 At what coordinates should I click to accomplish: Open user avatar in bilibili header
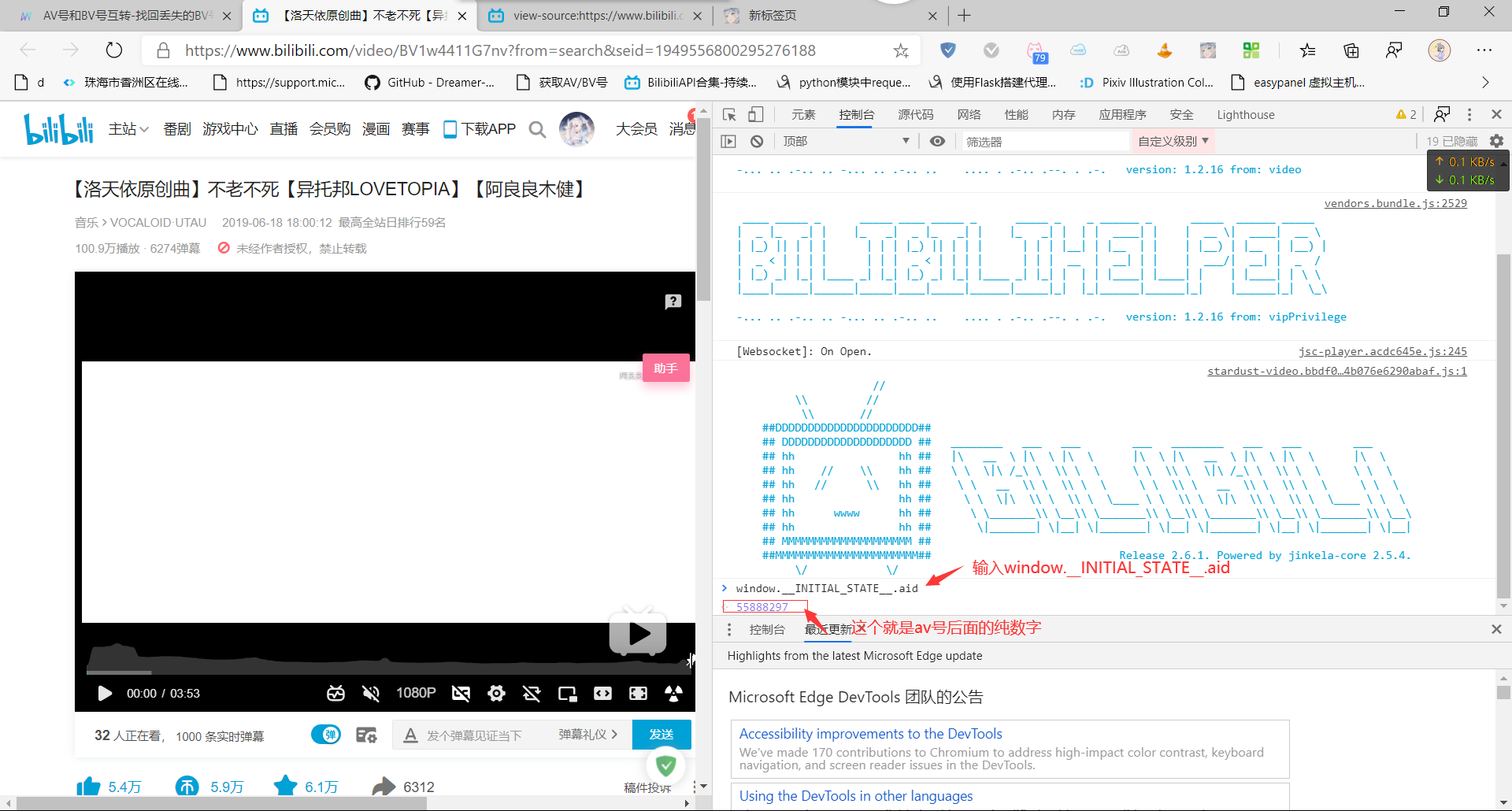pos(576,129)
